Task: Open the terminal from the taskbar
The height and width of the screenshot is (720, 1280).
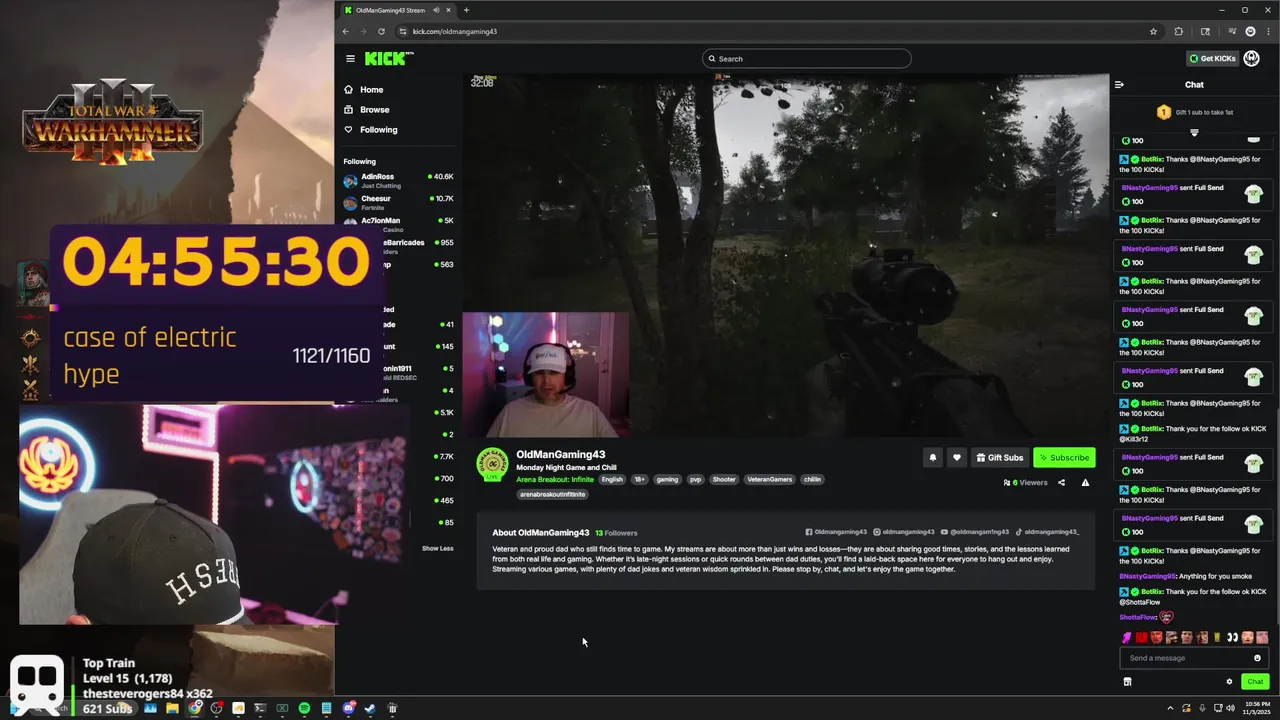Action: 260,708
